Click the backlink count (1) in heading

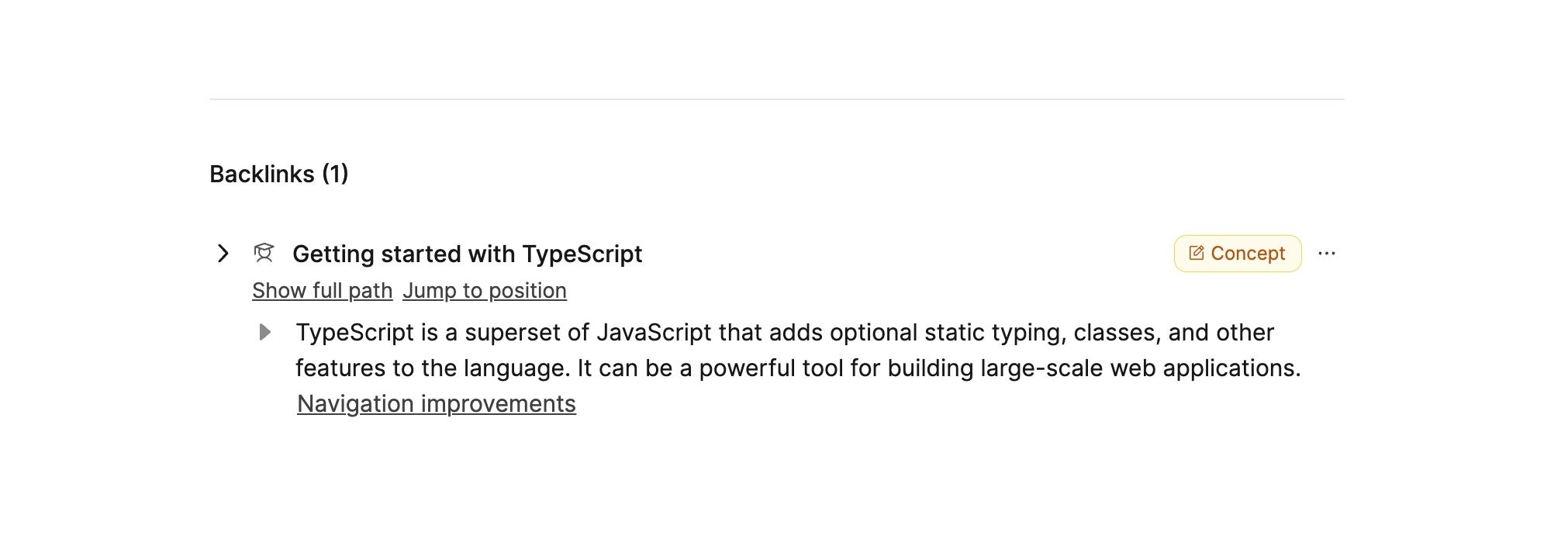(335, 175)
